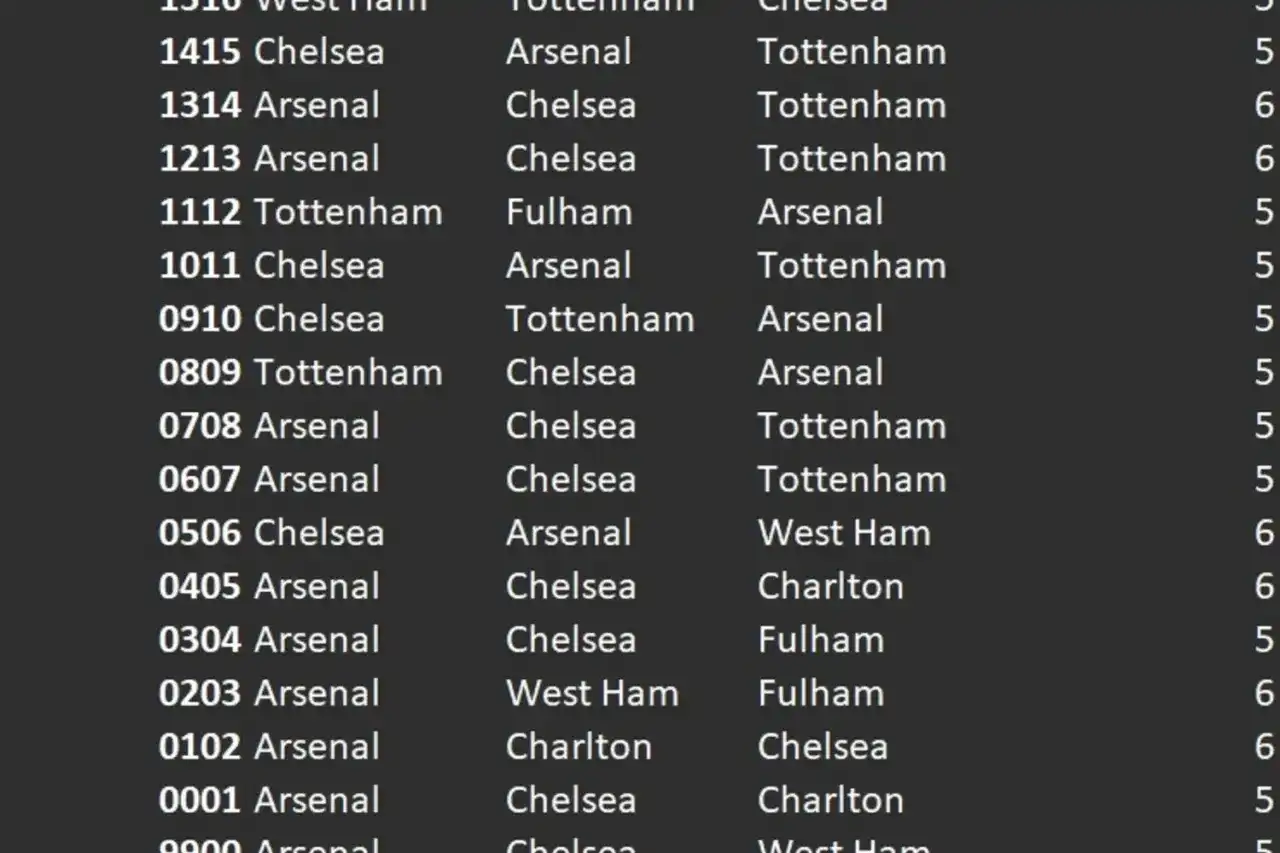Select the 0708 season label
The image size is (1280, 853).
click(199, 426)
